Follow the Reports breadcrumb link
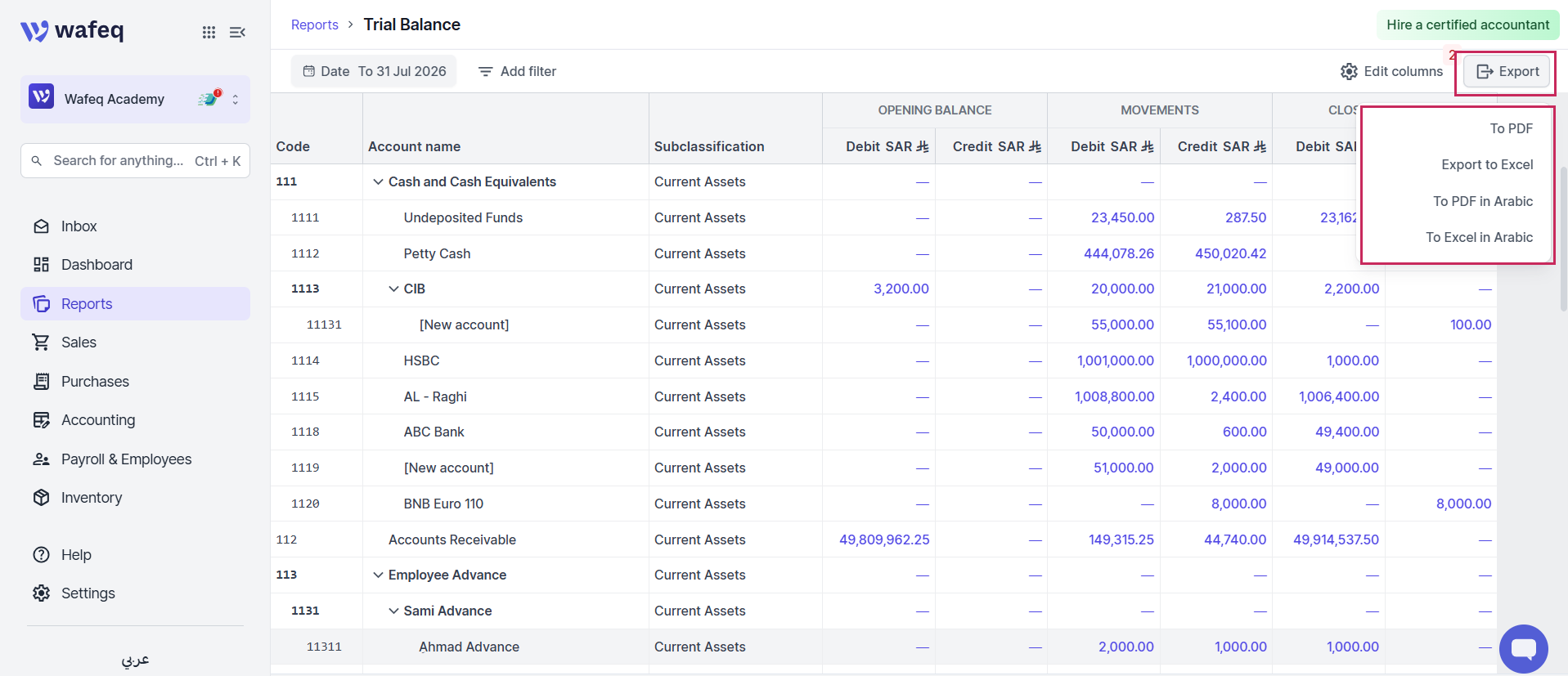The image size is (1568, 676). click(x=314, y=25)
